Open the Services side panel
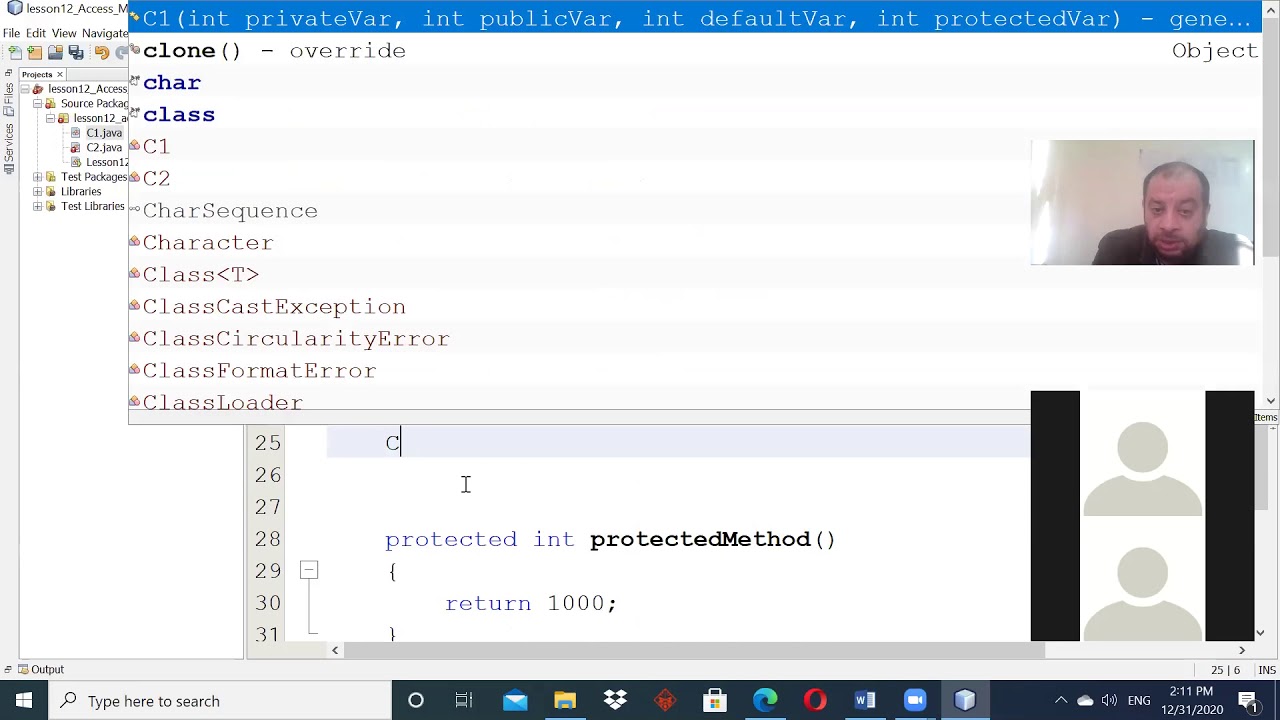The width and height of the screenshot is (1280, 720). [x=9, y=149]
